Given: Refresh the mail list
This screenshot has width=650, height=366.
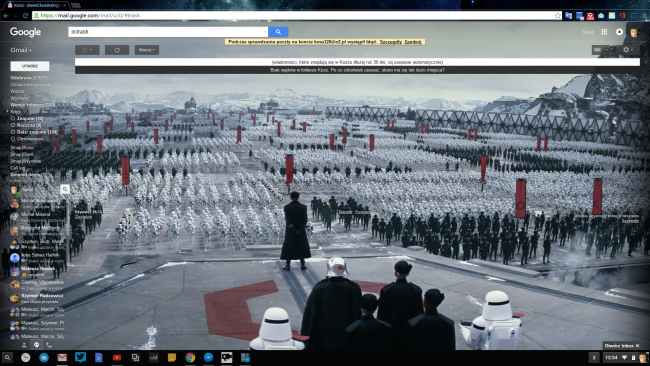Looking at the screenshot, I should 117,50.
